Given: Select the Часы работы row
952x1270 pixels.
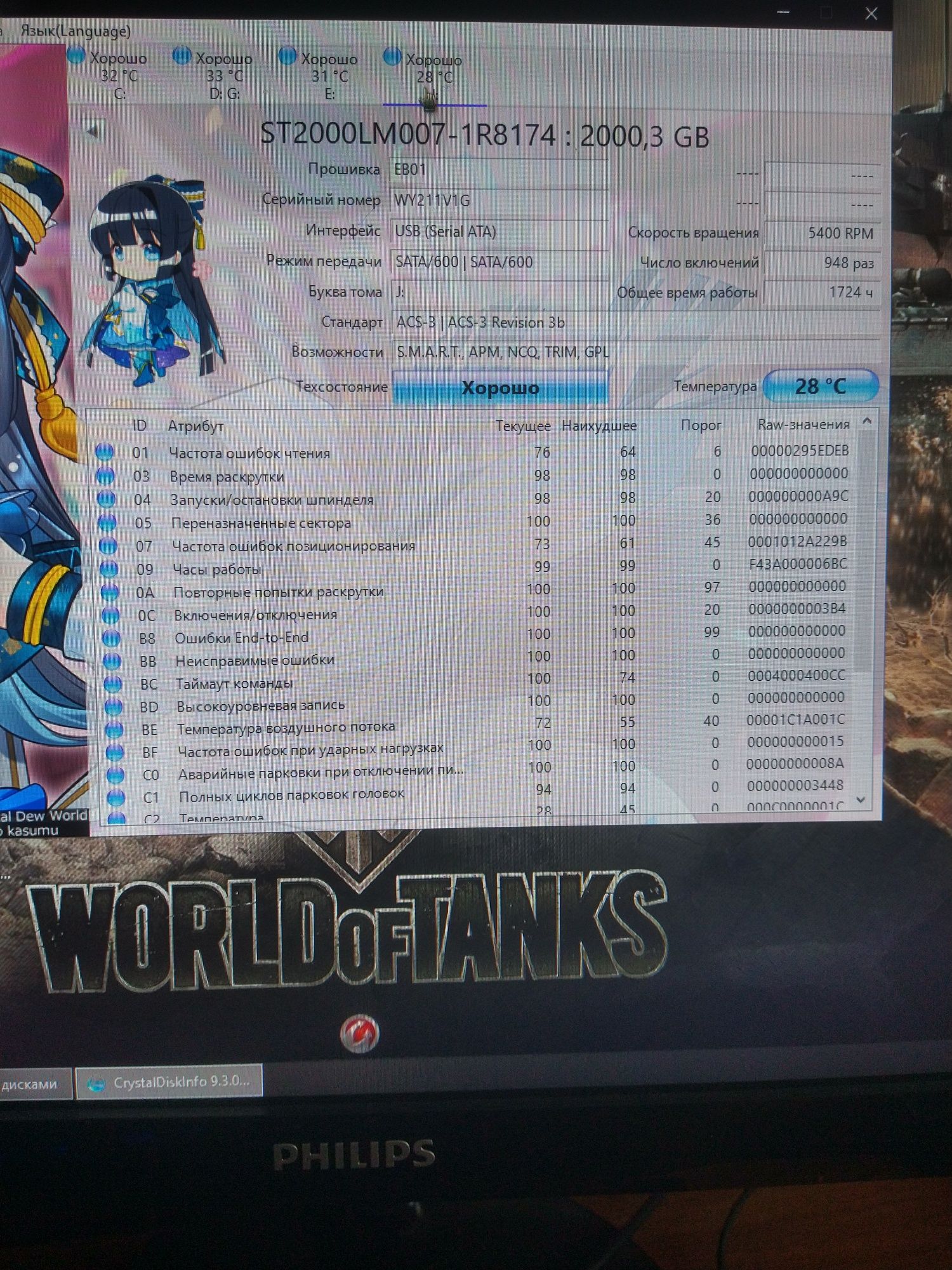Looking at the screenshot, I should tap(476, 568).
